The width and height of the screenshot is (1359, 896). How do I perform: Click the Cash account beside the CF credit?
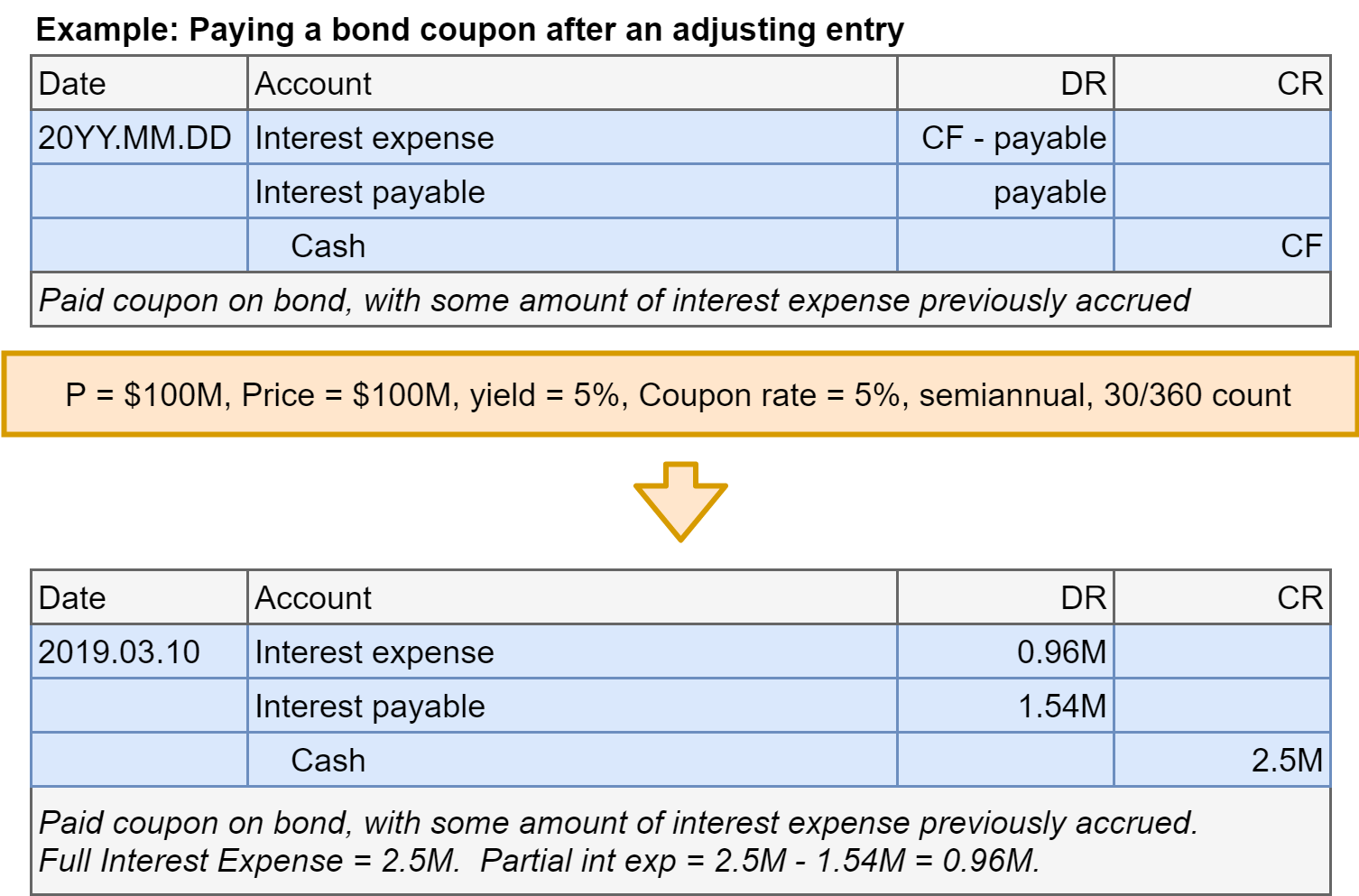click(328, 246)
